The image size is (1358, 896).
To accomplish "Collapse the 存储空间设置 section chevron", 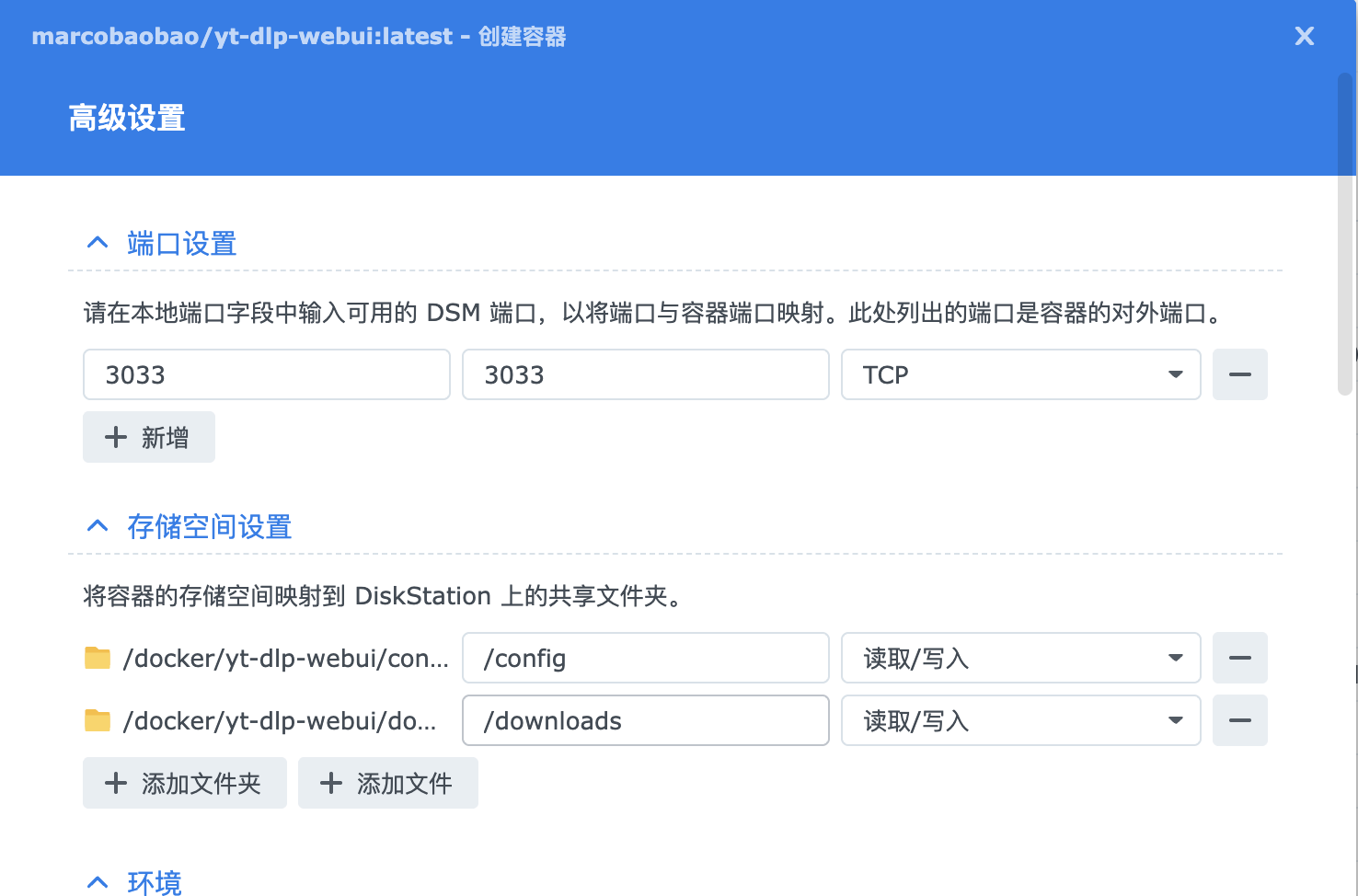I will (x=98, y=526).
